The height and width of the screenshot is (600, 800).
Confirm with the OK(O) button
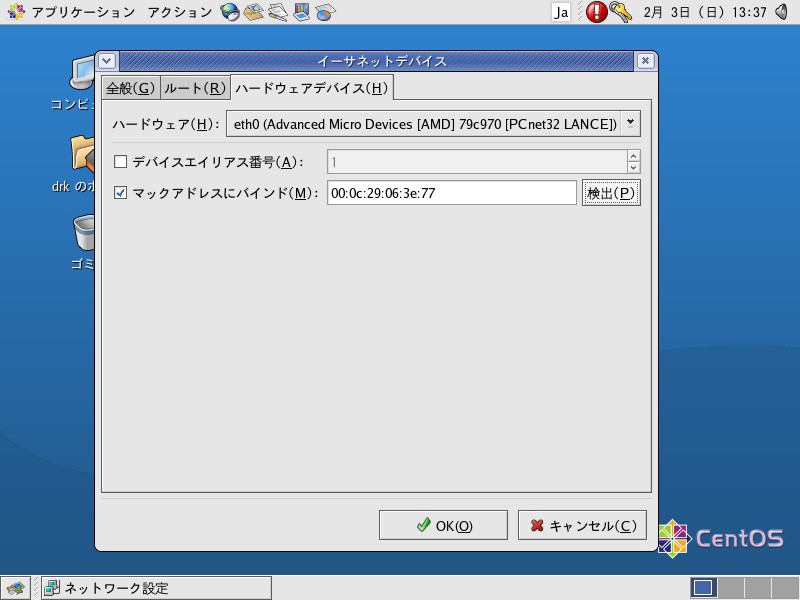[x=443, y=525]
